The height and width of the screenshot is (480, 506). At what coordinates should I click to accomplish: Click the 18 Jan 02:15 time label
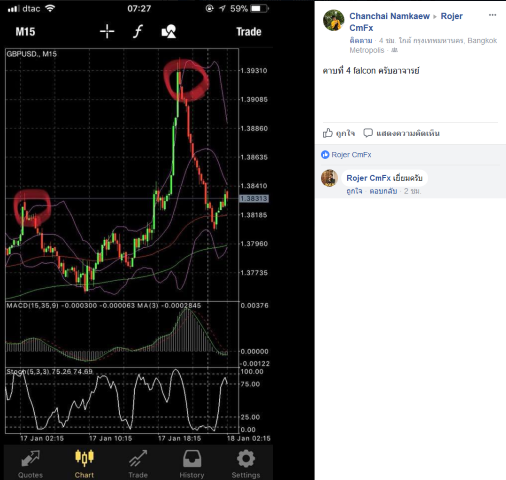pyautogui.click(x=249, y=438)
